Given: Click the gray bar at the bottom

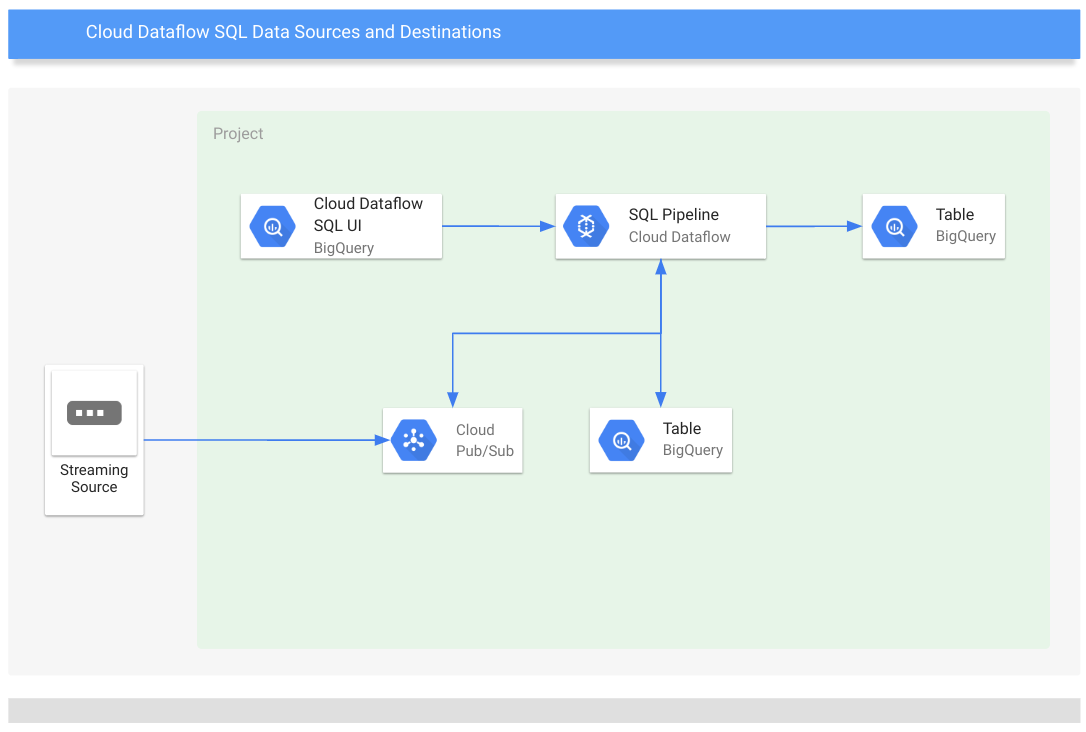Looking at the screenshot, I should point(544,711).
